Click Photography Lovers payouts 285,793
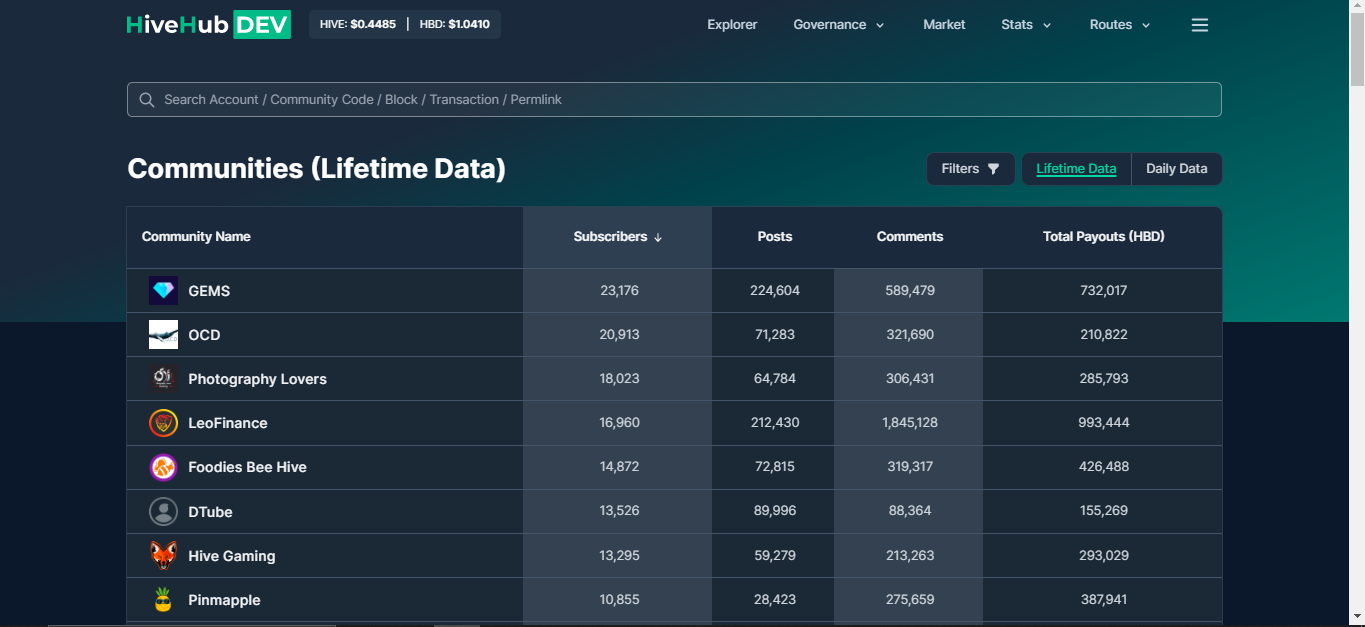Screen dimensions: 1365x627 (x=1104, y=379)
